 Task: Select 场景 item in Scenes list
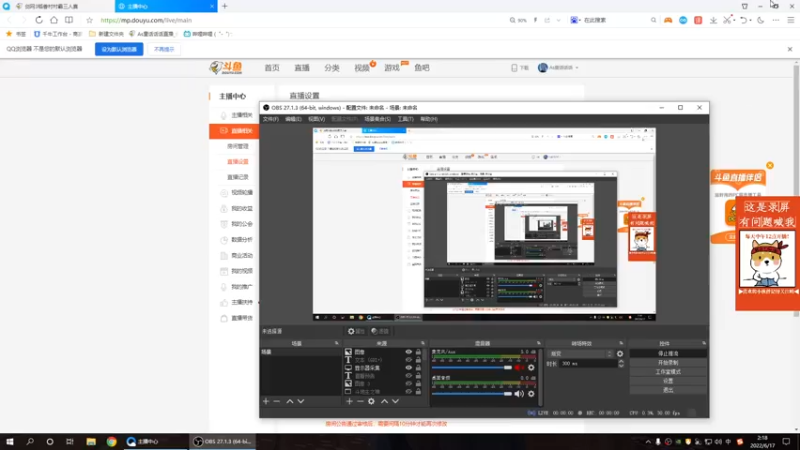pyautogui.click(x=299, y=352)
